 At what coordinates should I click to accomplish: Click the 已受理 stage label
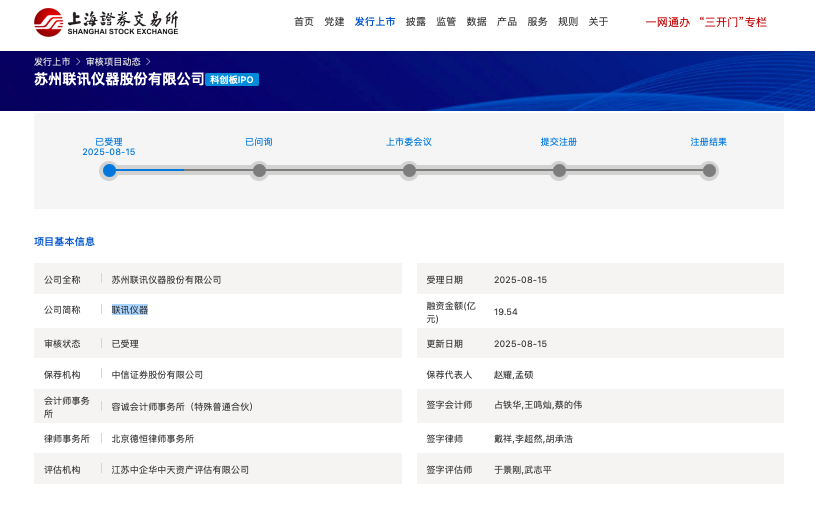pos(109,142)
